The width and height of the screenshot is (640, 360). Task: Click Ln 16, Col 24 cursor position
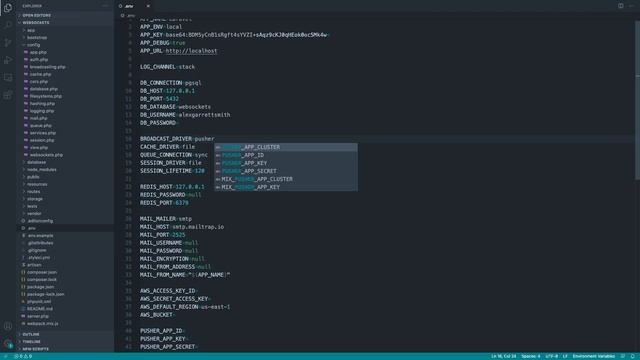[504, 356]
